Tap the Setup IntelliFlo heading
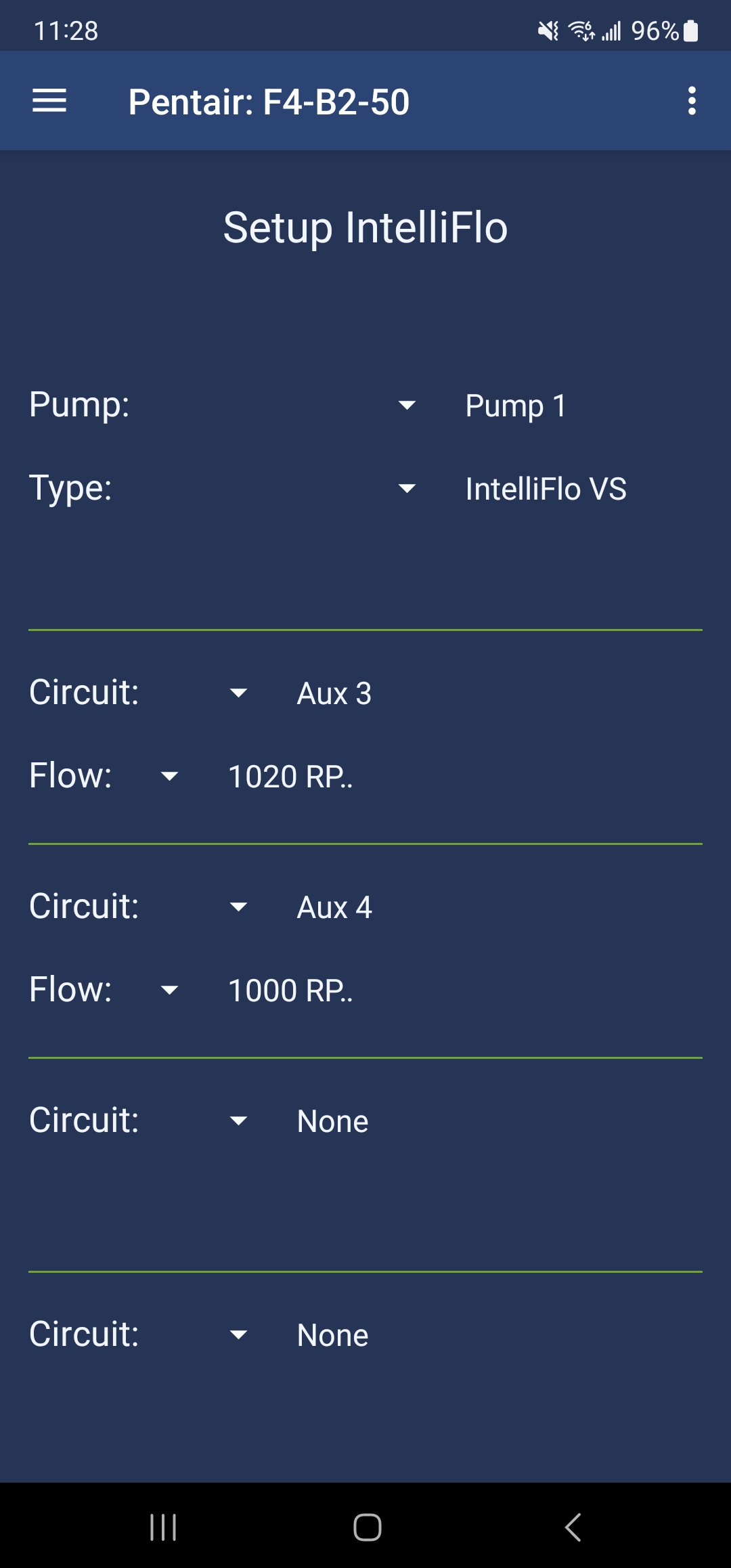 point(365,227)
